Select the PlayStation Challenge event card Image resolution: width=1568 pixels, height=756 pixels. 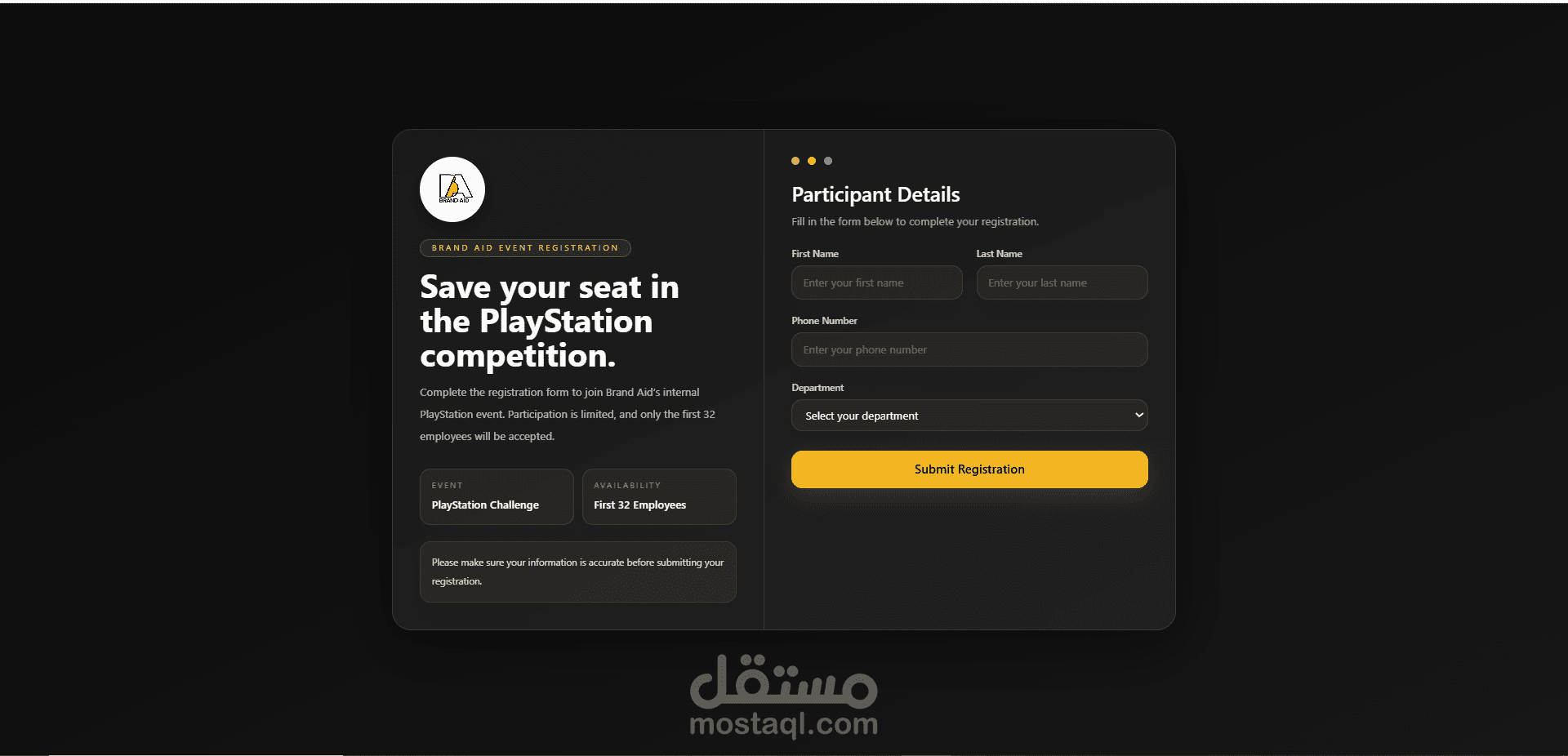pos(497,496)
